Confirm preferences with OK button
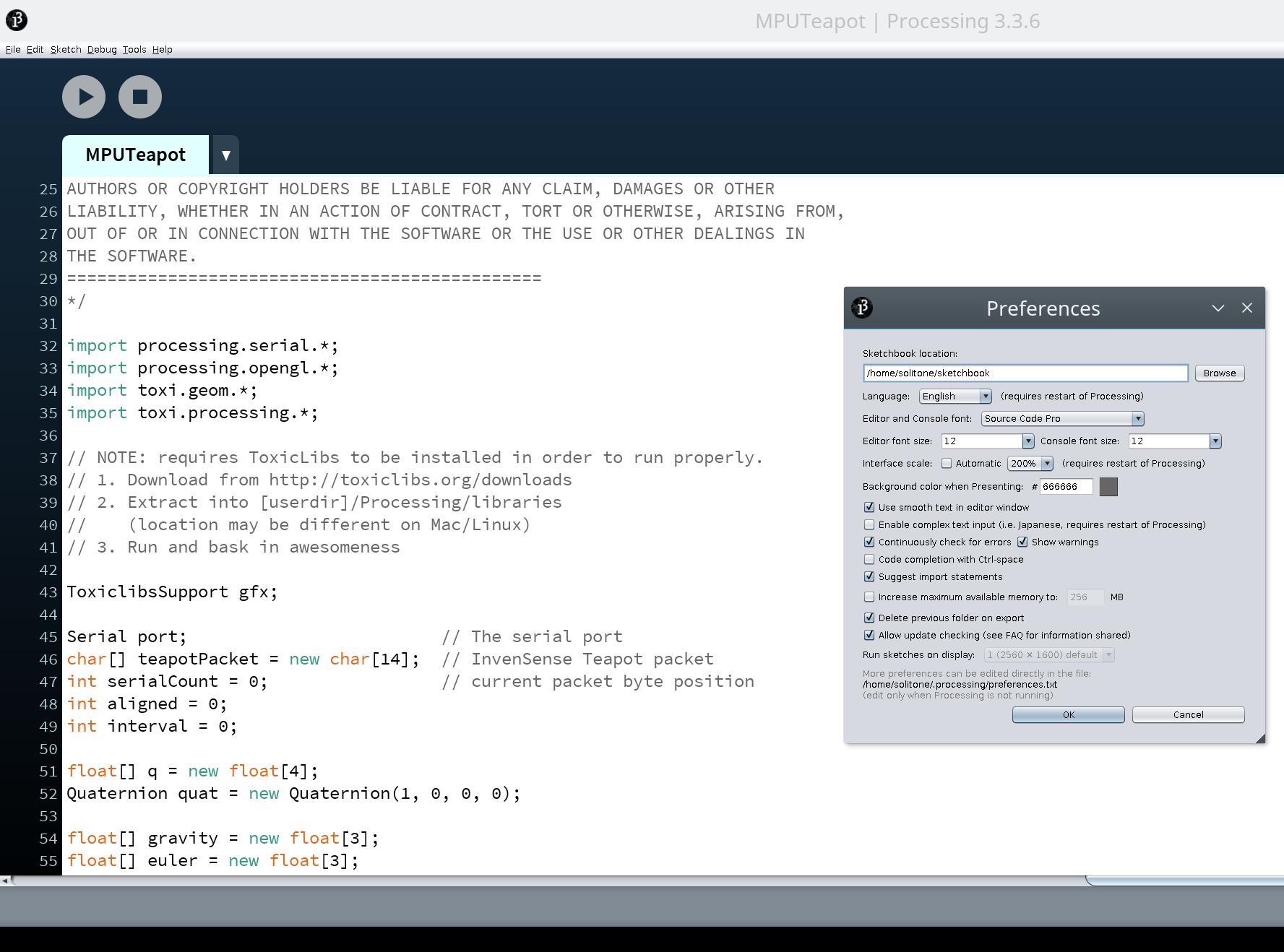Screen dimensions: 1284x952 click(x=1069, y=714)
